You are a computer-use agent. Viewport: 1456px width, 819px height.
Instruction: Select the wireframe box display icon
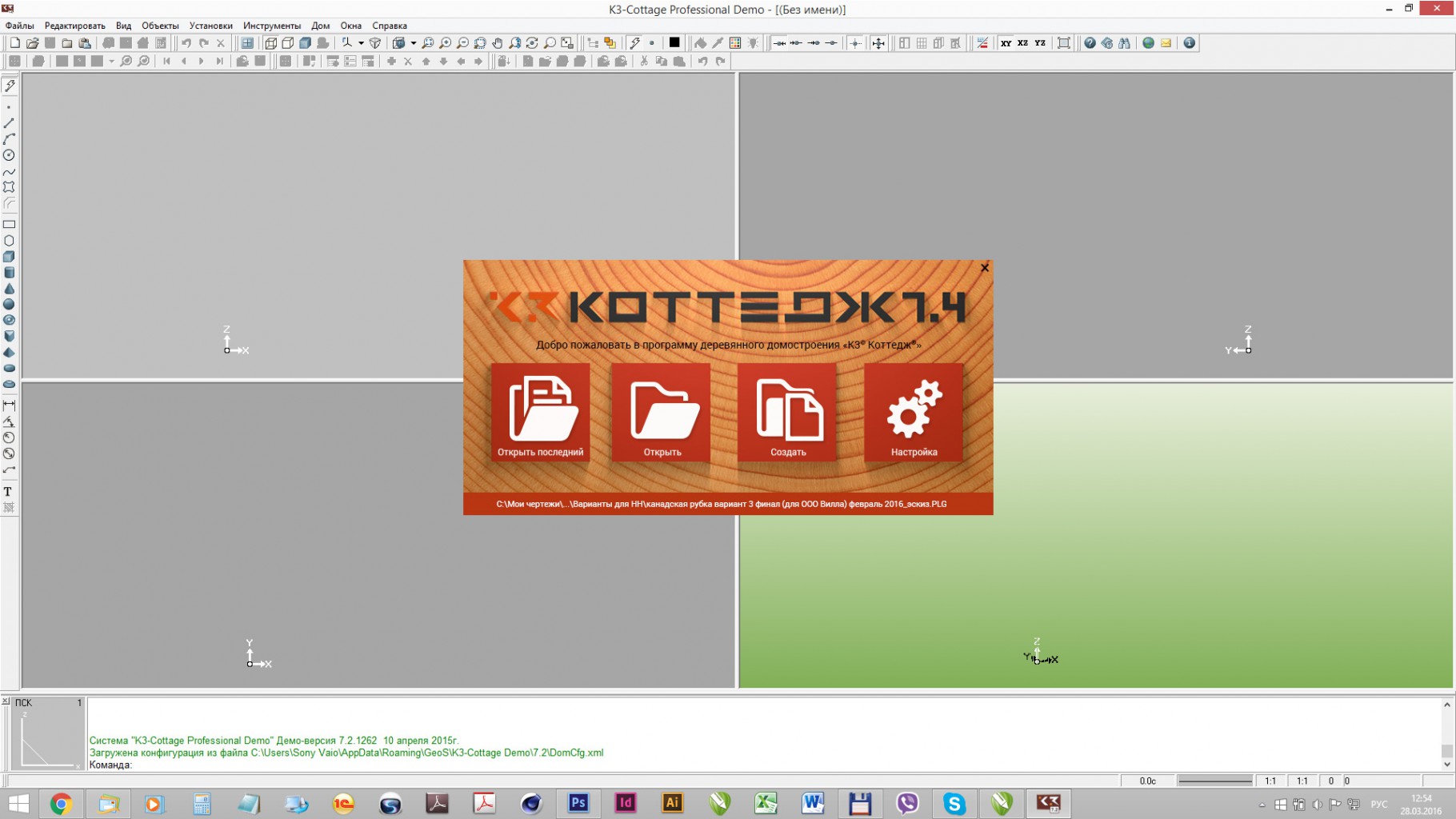coord(270,43)
